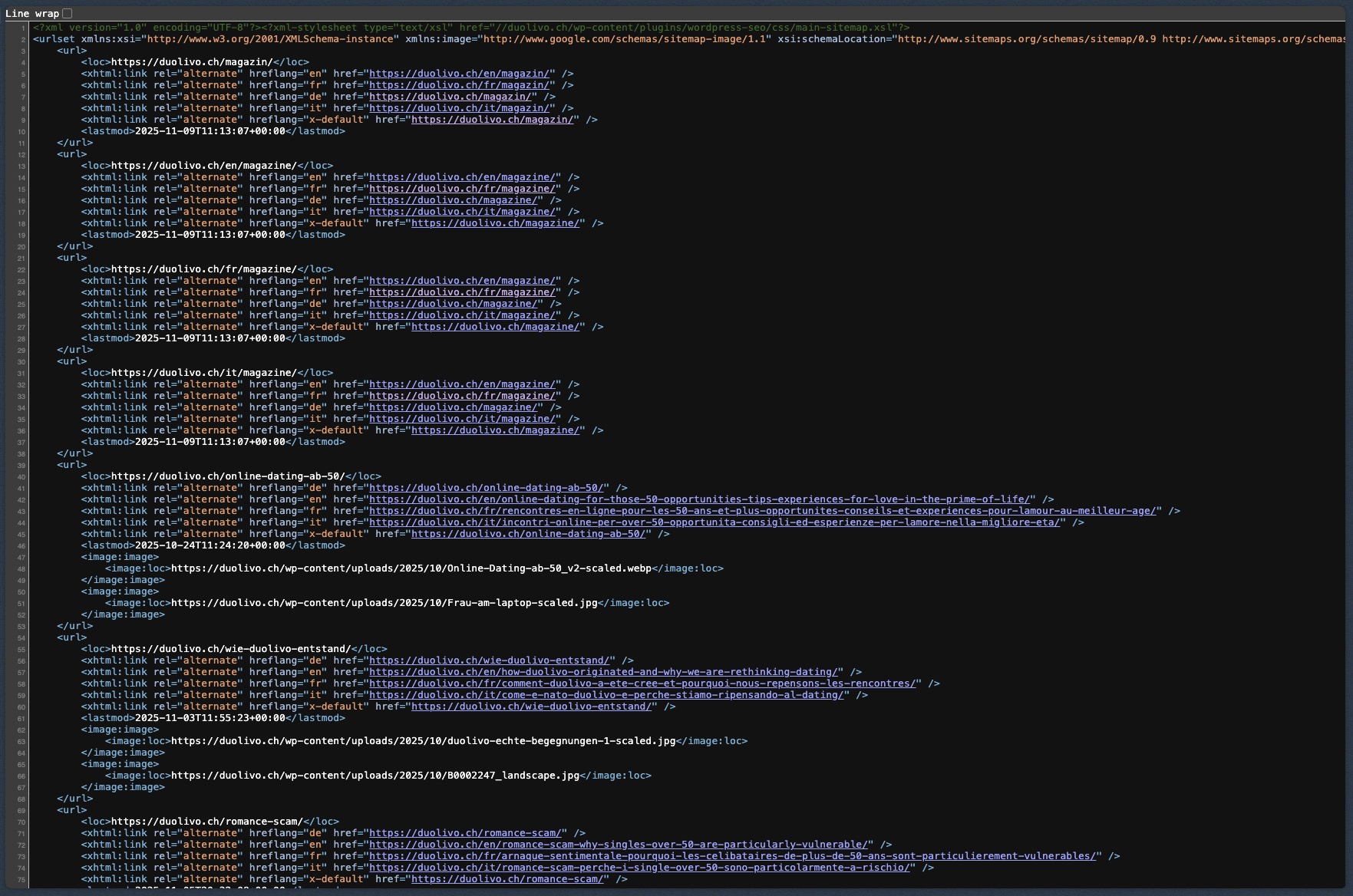1353x896 pixels.
Task: Open the come-e-nato-duolivo Italian link
Action: tap(606, 695)
